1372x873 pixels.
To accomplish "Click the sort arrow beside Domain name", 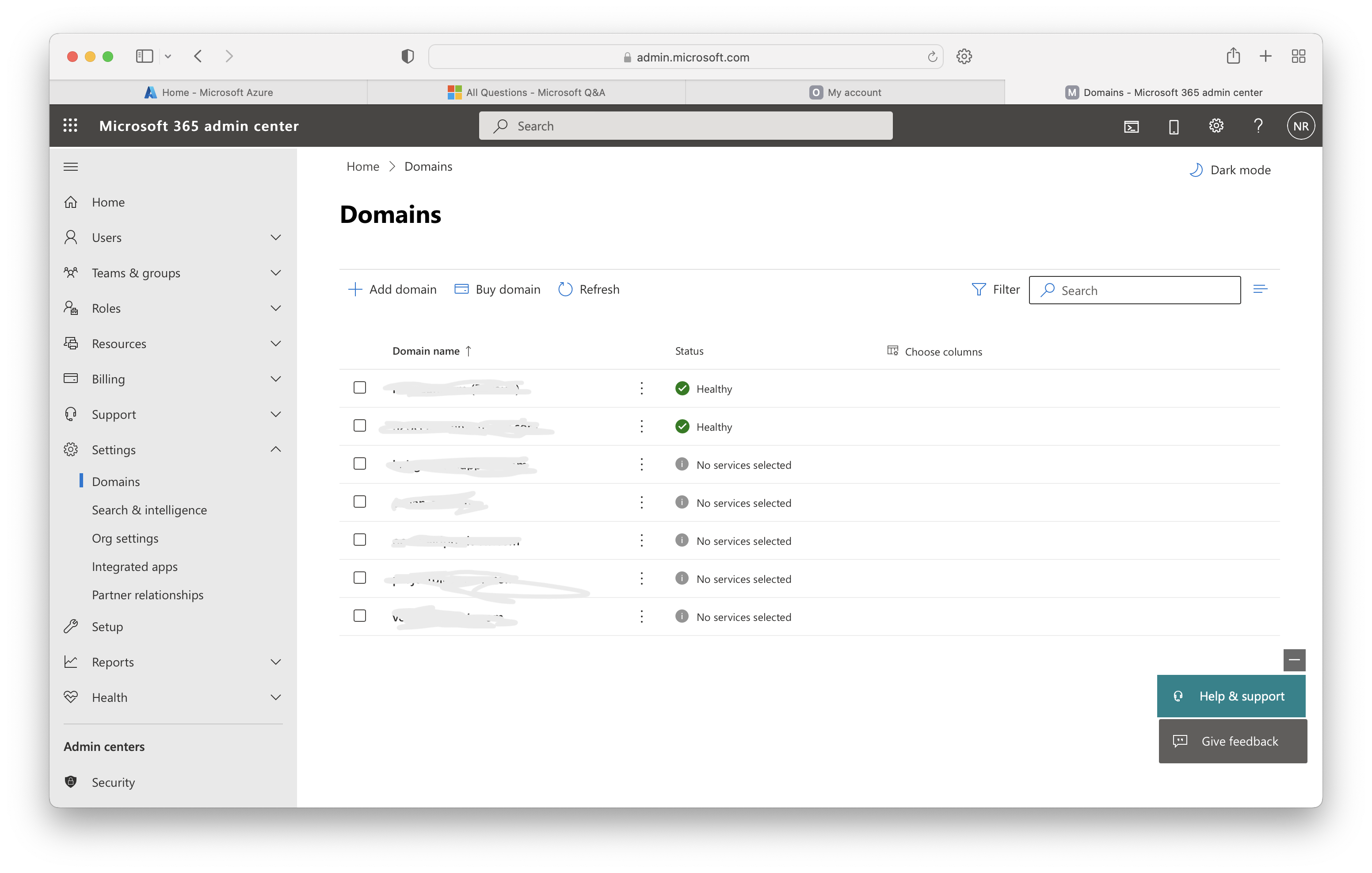I will (469, 351).
